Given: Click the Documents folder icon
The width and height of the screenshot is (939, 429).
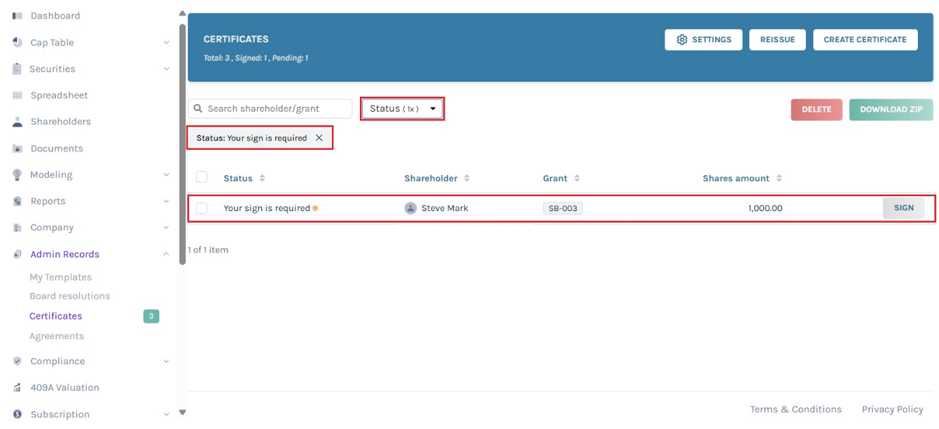Looking at the screenshot, I should click(17, 149).
